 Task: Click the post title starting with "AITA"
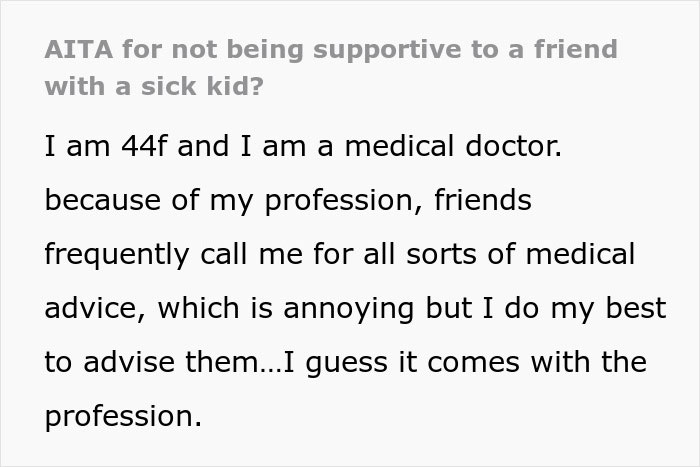(x=330, y=49)
